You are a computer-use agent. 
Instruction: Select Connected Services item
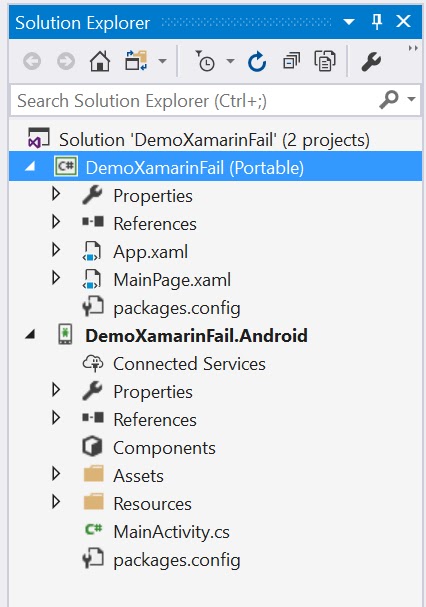coord(189,364)
